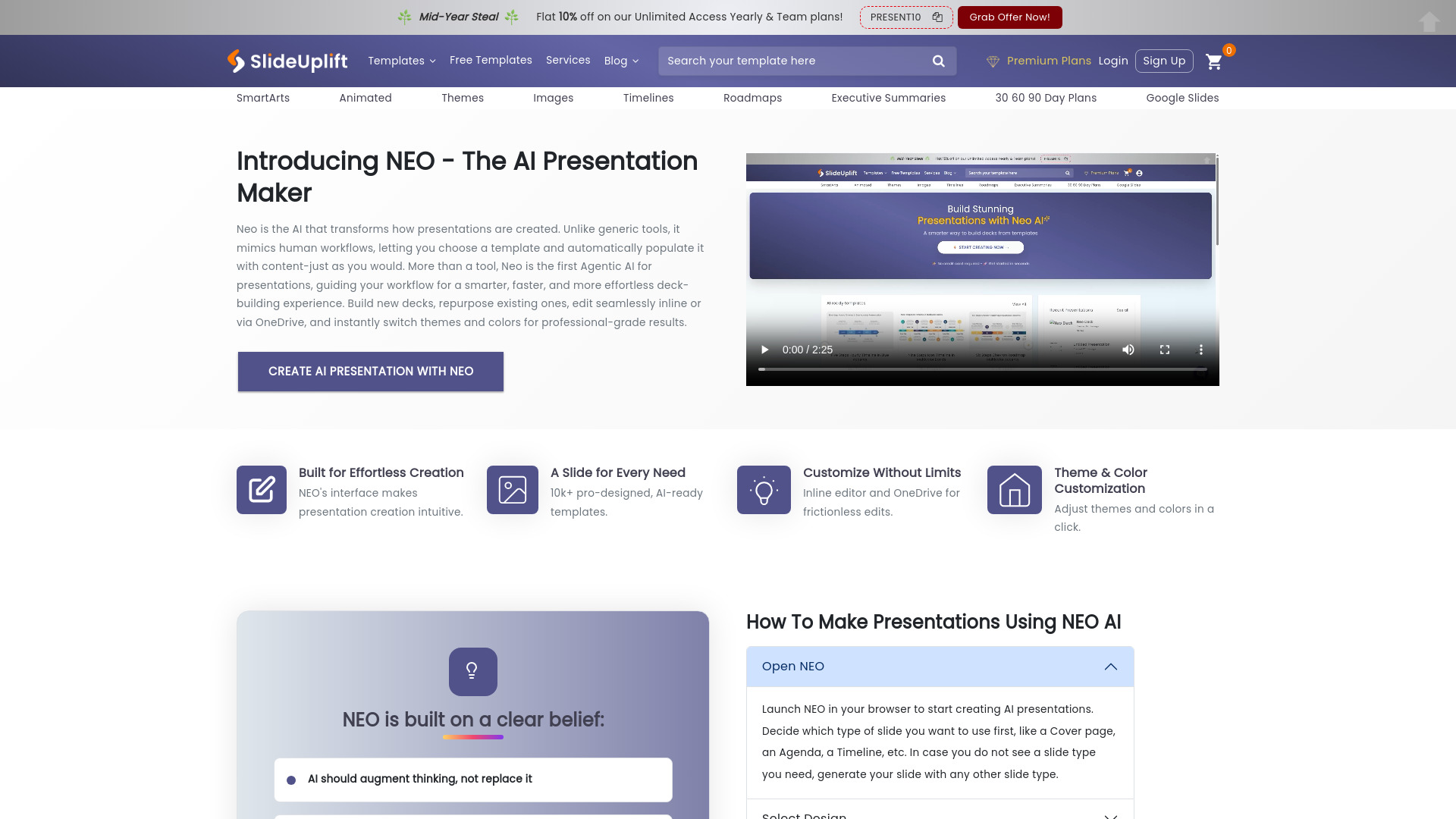Click the Theme & Color Customization icon
This screenshot has height=819, width=1456.
pos(1014,490)
